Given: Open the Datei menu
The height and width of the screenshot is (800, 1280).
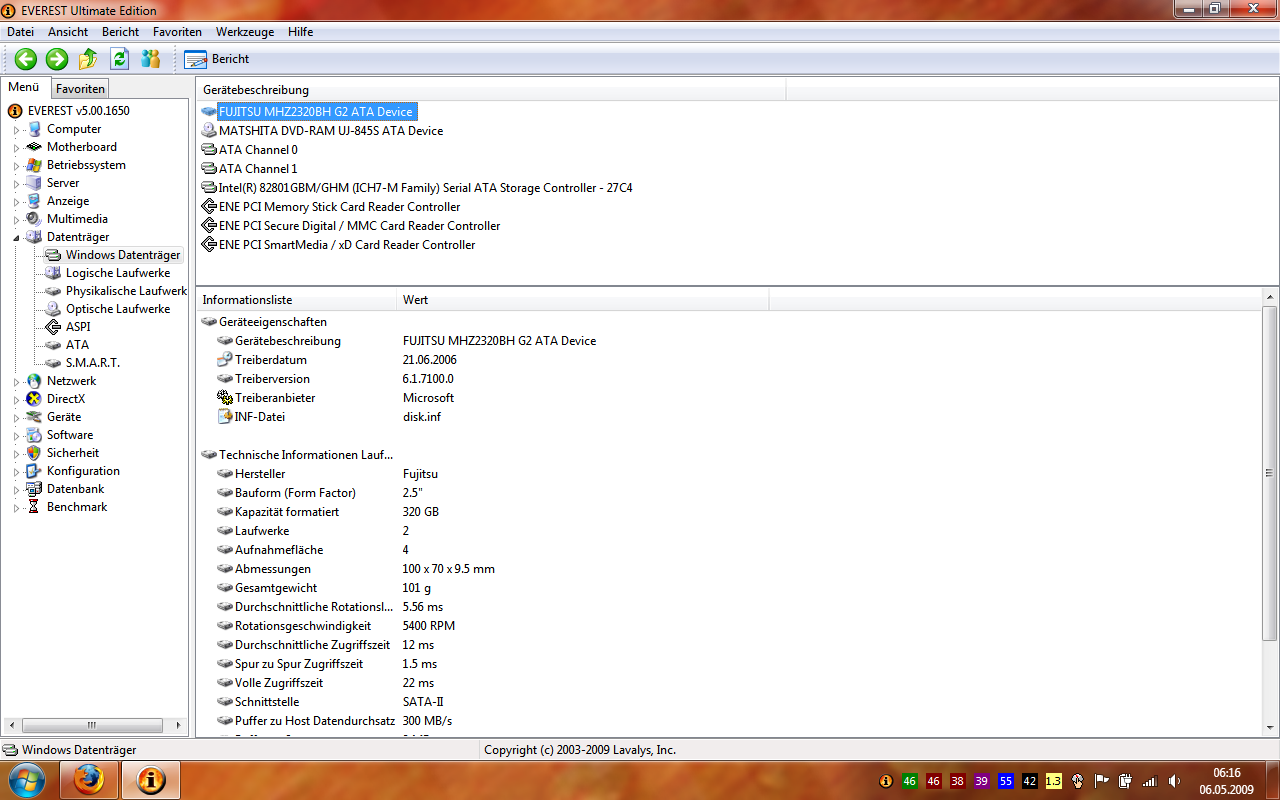Looking at the screenshot, I should point(20,32).
